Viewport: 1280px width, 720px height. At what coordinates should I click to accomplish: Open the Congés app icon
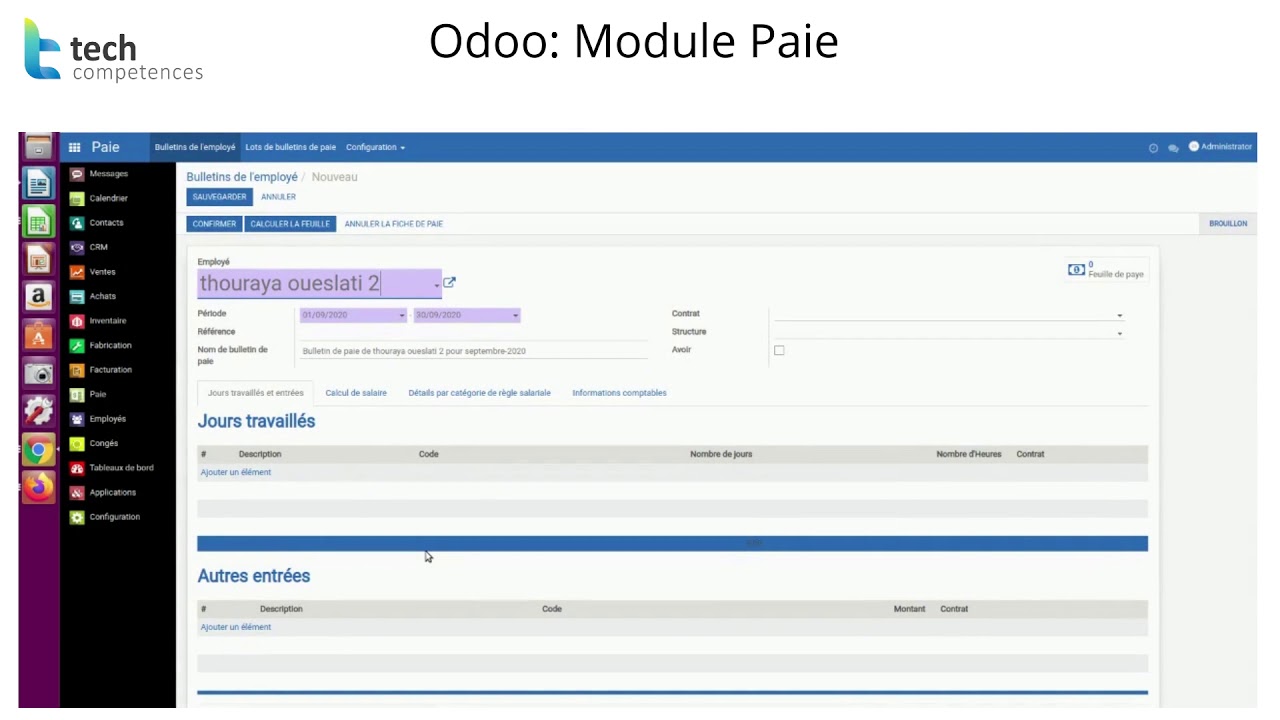[x=77, y=443]
